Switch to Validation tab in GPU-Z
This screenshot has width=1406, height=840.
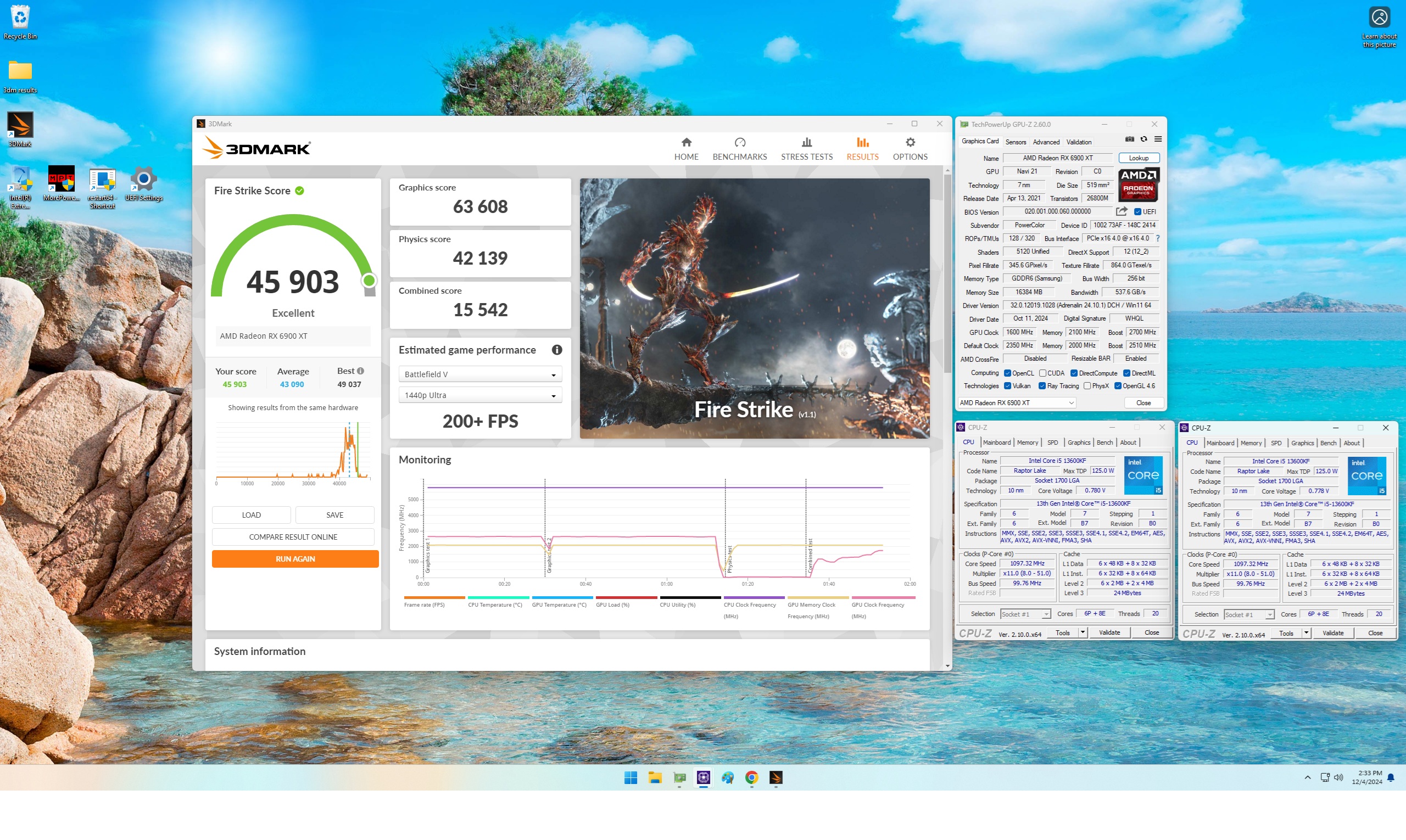[1079, 142]
